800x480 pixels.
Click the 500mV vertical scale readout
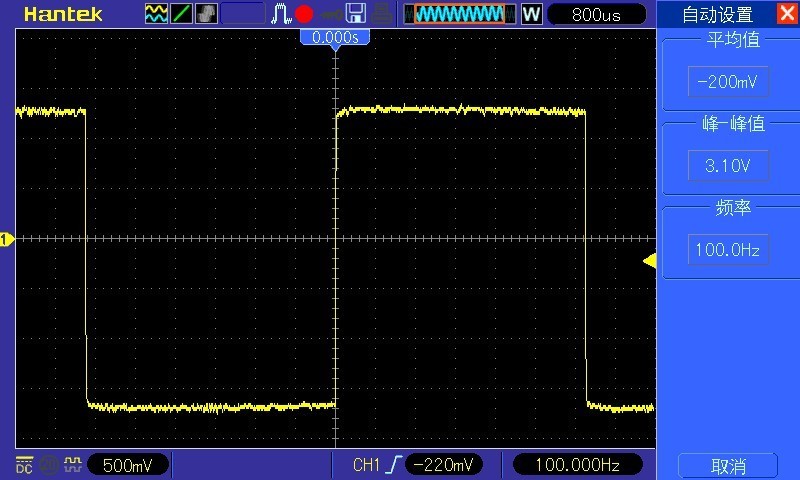pos(128,465)
